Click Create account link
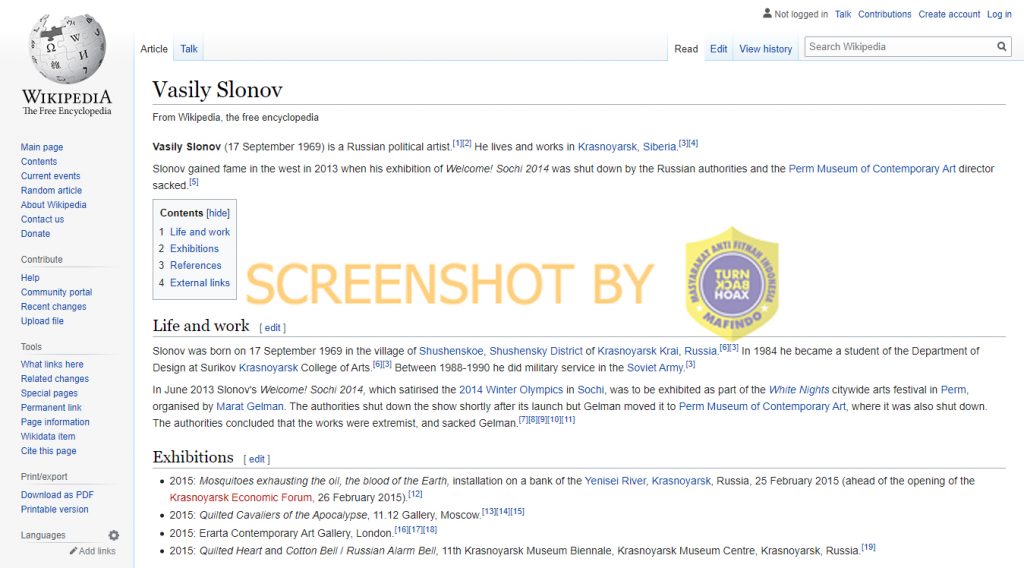The height and width of the screenshot is (568, 1024). 949,14
